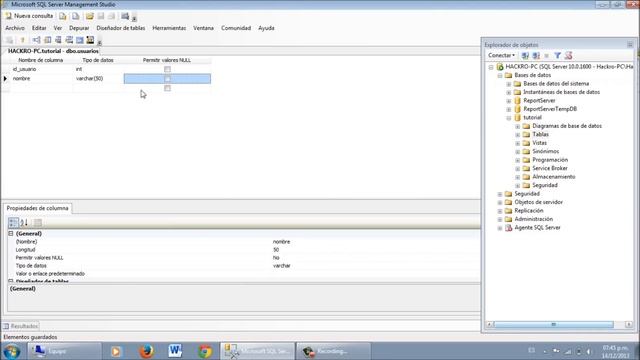The height and width of the screenshot is (360, 640).
Task: Click the property pages icon in properties
Action: coord(38,222)
